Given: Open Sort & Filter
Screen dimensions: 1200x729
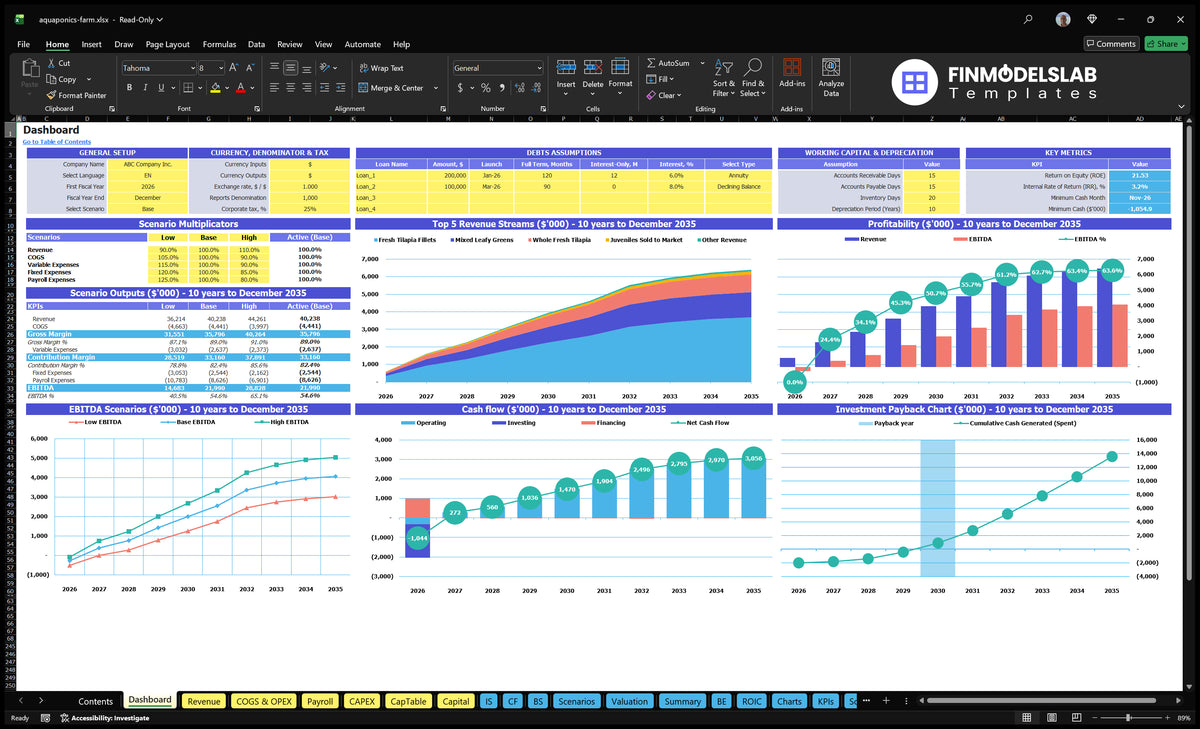Looking at the screenshot, I should 724,77.
